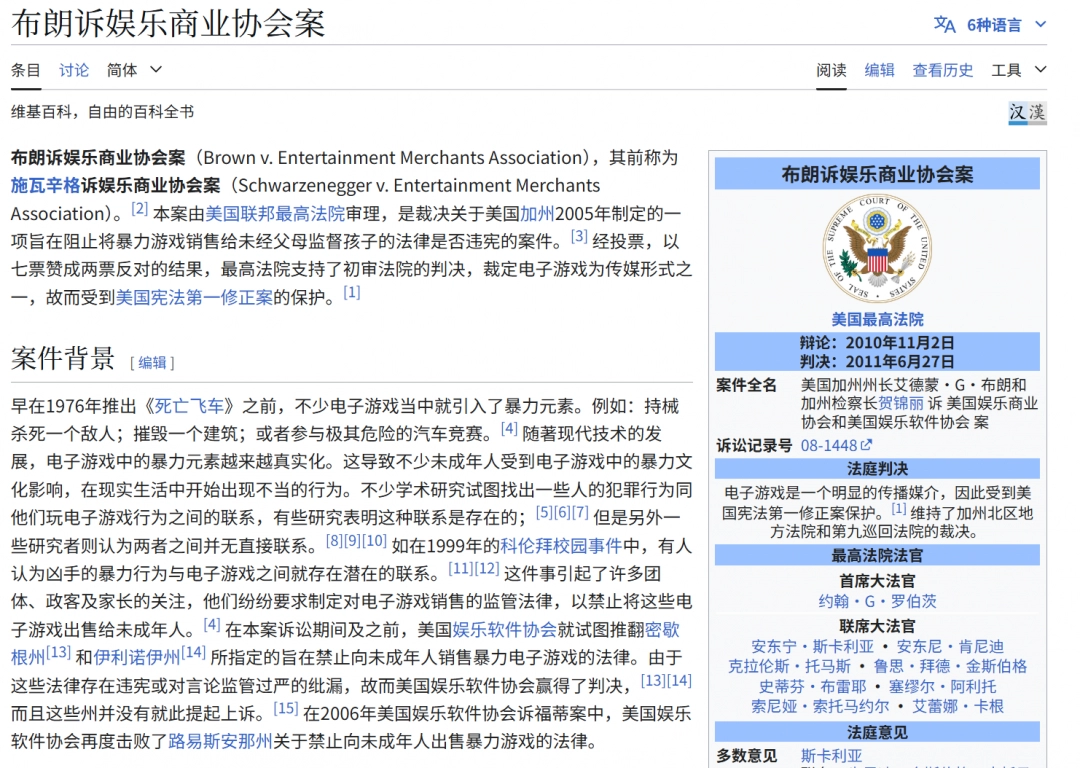The height and width of the screenshot is (768, 1080).
Task: Jump to citation [11] reference
Action: pos(461,568)
